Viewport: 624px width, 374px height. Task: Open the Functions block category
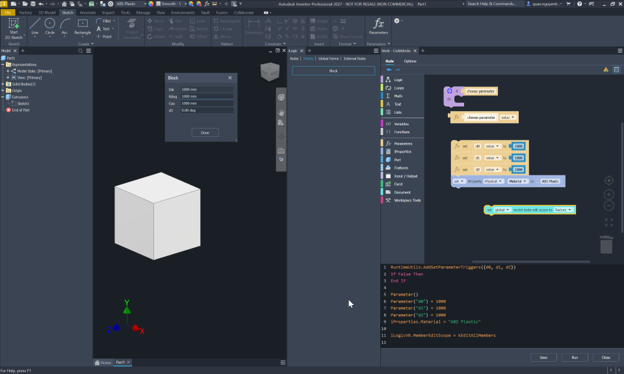(x=402, y=132)
